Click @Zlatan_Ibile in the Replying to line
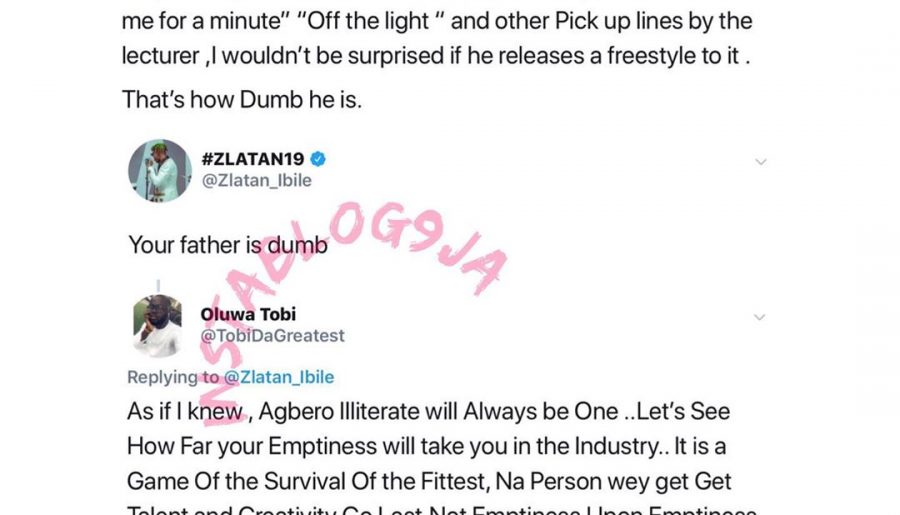Image resolution: width=900 pixels, height=515 pixels. [x=279, y=377]
